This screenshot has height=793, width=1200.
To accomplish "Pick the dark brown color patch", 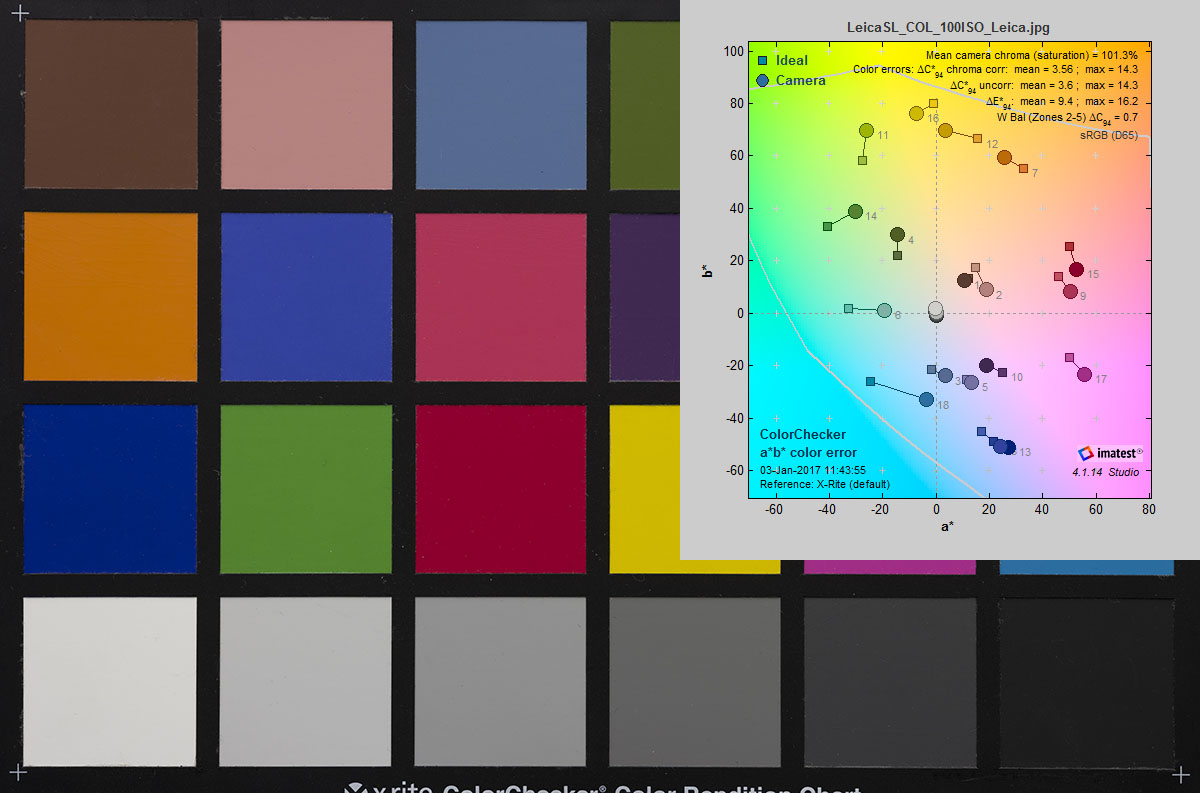I will [110, 104].
